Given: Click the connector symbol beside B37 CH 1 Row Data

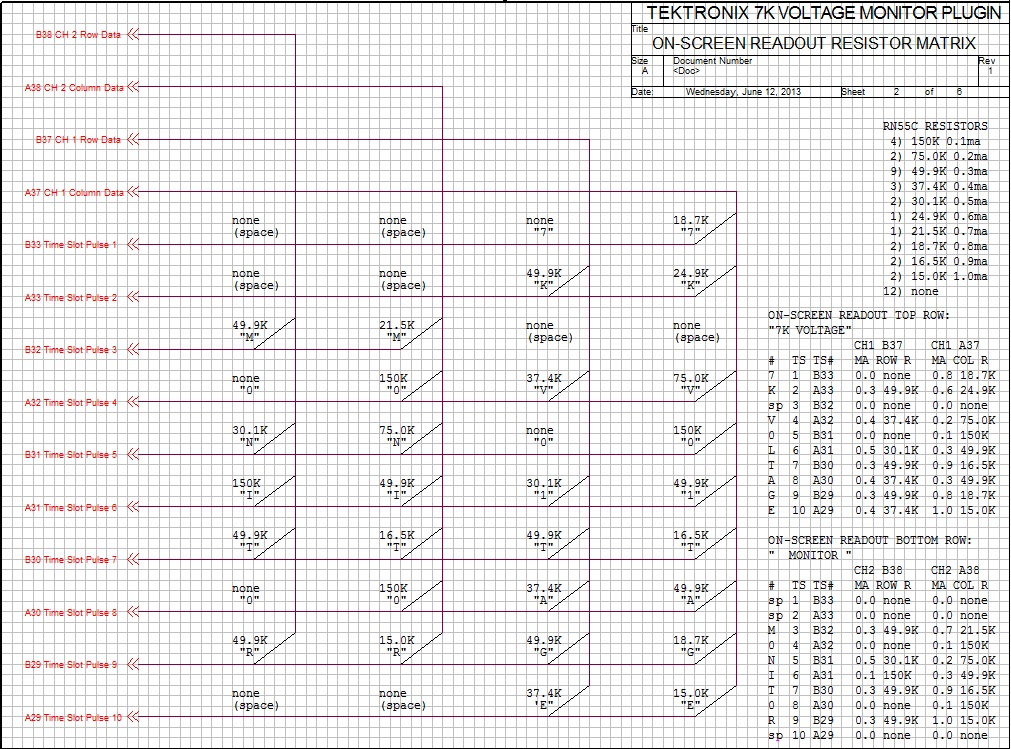Looking at the screenshot, I should [x=133, y=139].
